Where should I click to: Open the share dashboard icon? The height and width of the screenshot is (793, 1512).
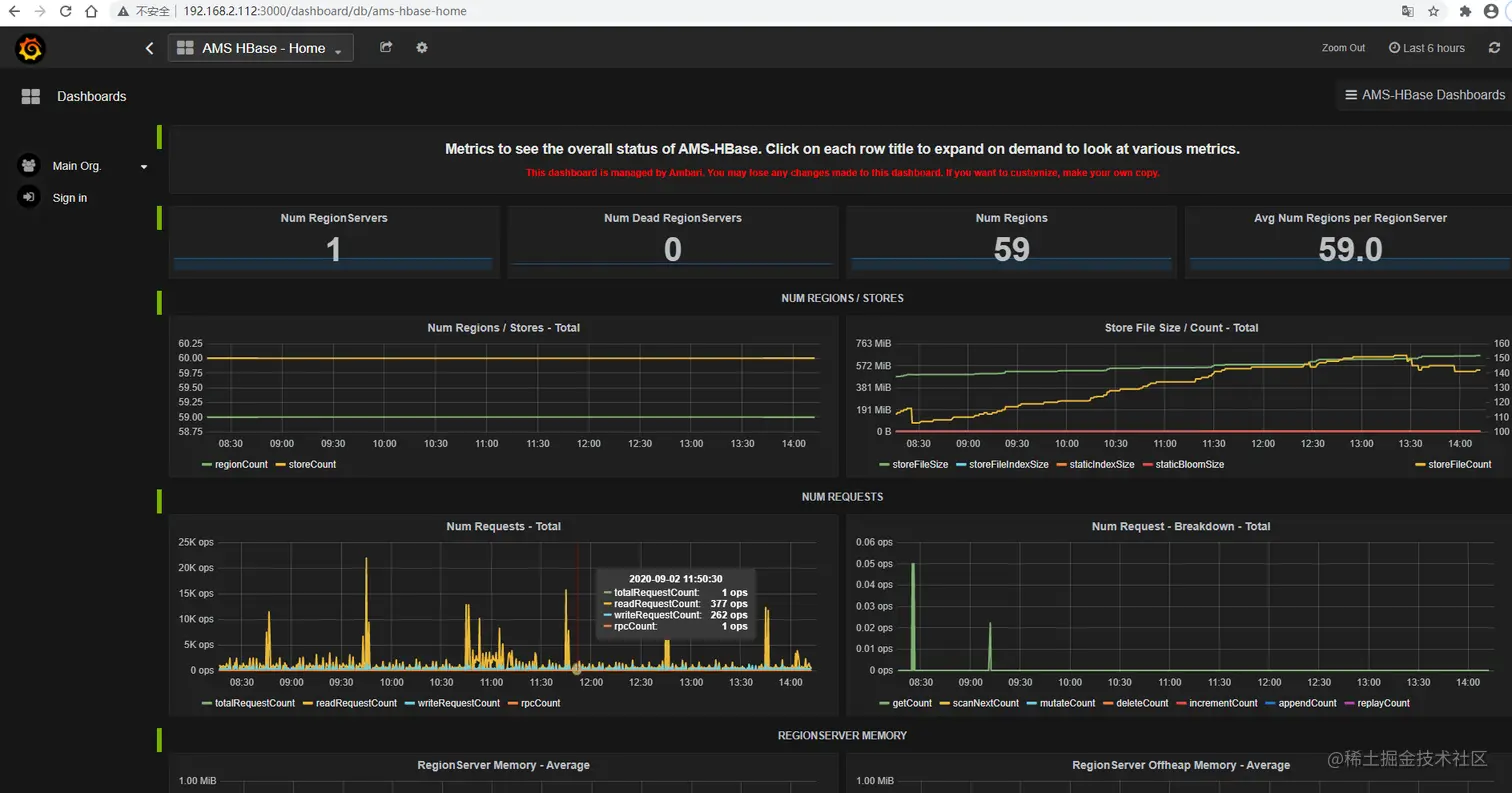point(386,47)
